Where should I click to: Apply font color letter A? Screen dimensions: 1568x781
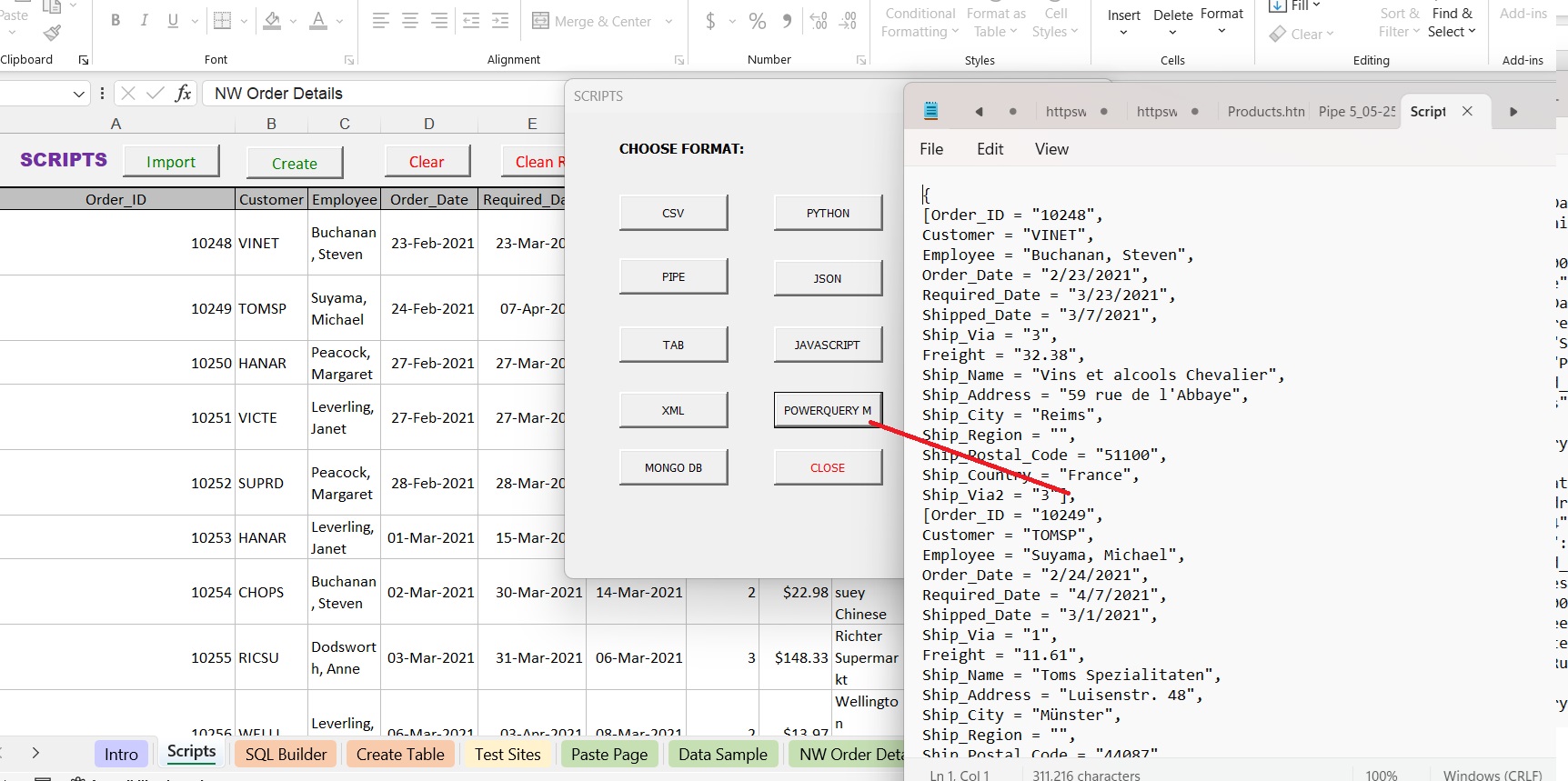(x=318, y=20)
